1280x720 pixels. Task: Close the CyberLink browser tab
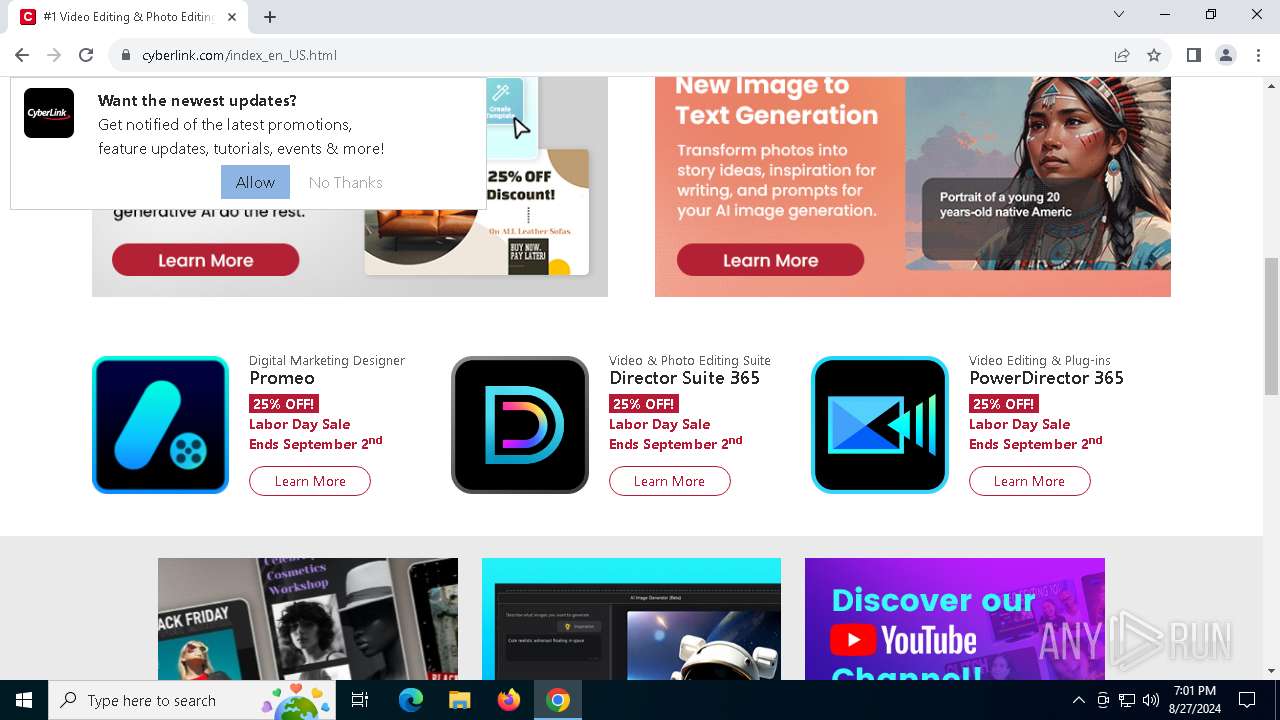232,17
